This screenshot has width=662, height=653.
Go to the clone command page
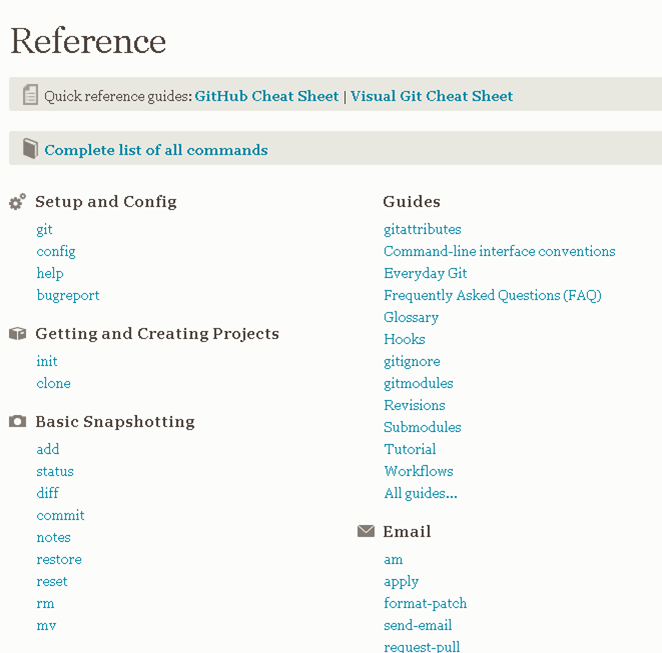(53, 383)
